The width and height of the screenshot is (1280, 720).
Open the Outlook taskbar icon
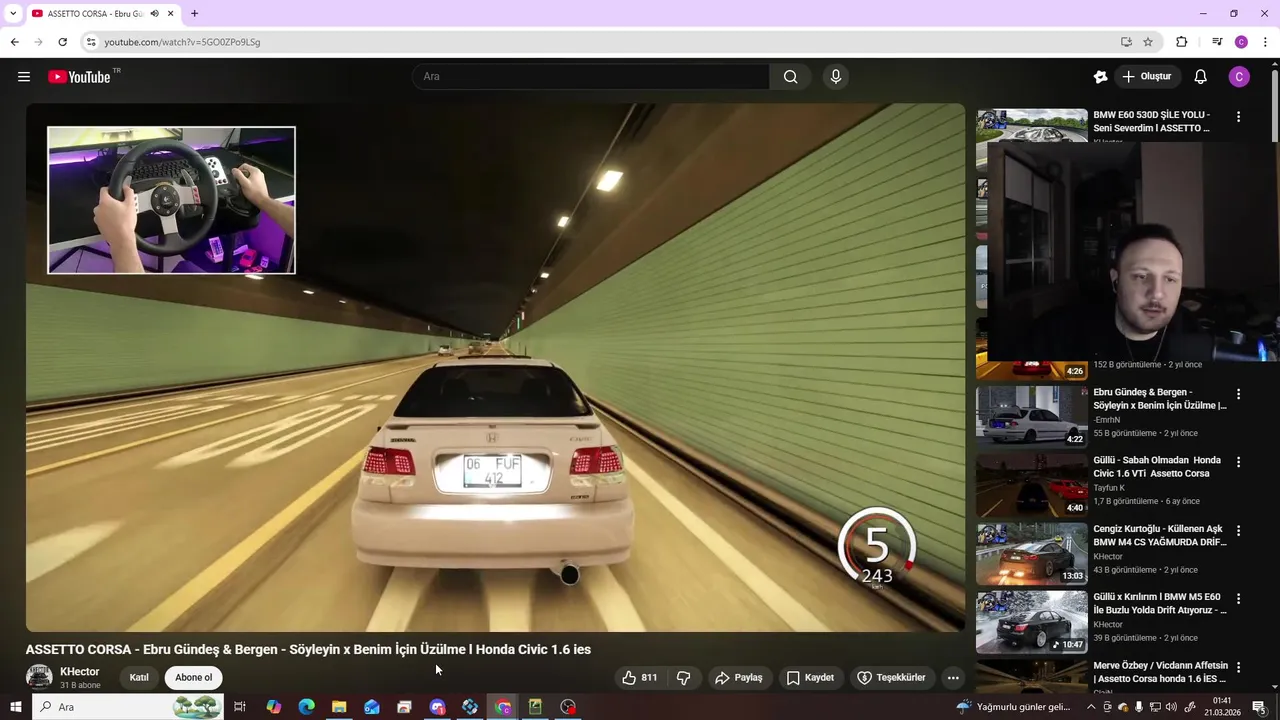tap(372, 707)
